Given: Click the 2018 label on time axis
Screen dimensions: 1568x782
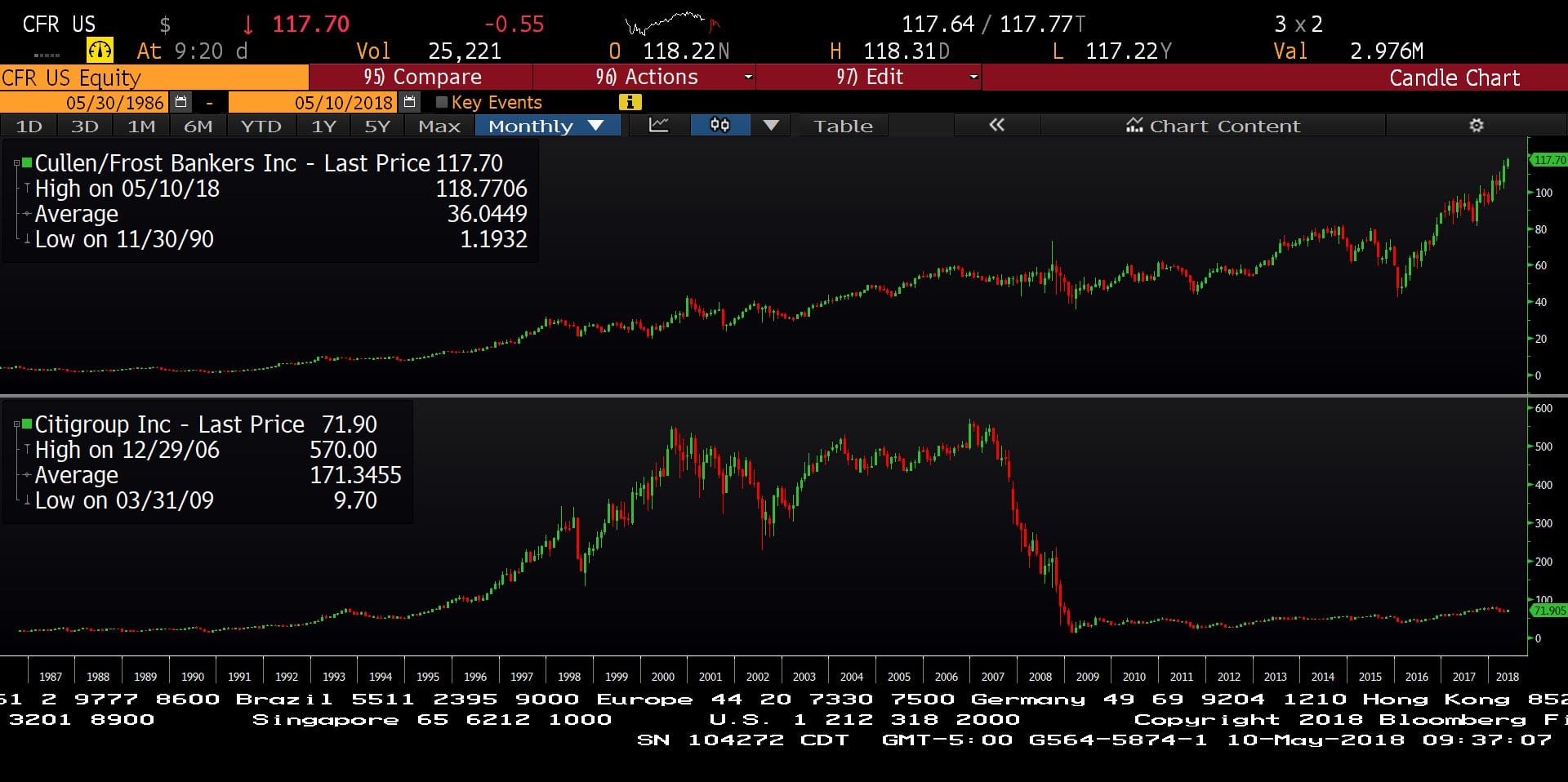Looking at the screenshot, I should 1507,677.
